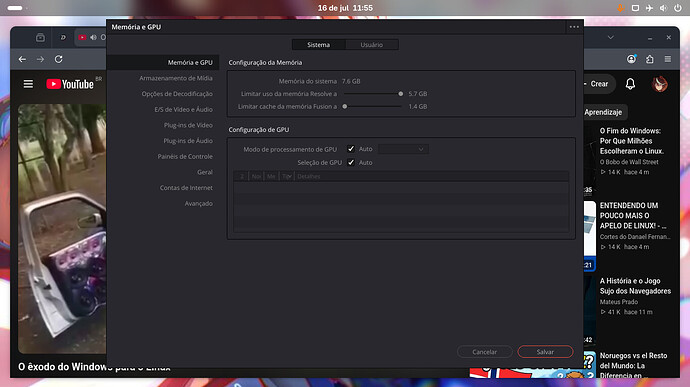Open the Avançado settings section

[198, 203]
